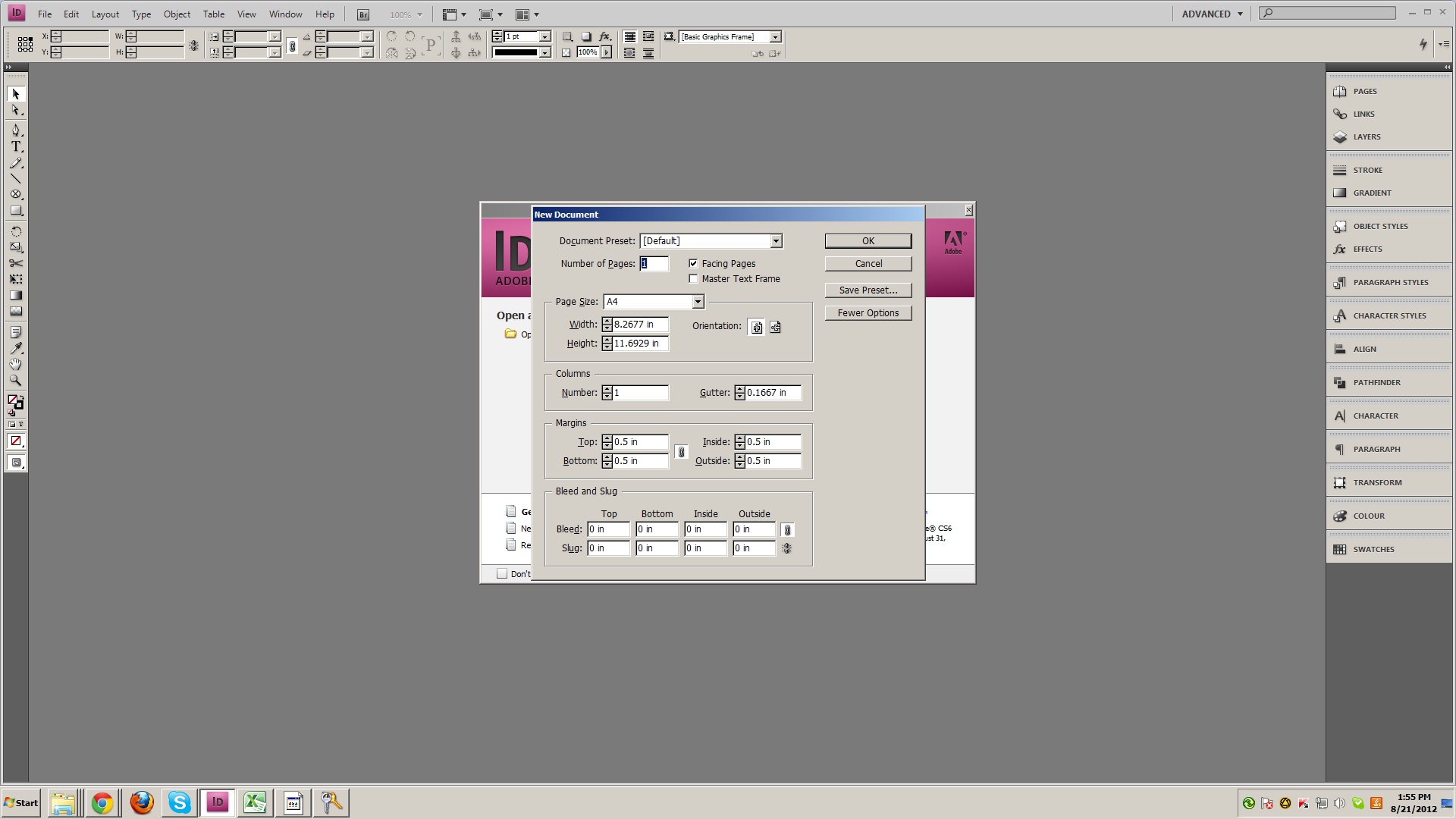This screenshot has height=819, width=1456.
Task: Click the Windows Start button
Action: pyautogui.click(x=21, y=802)
